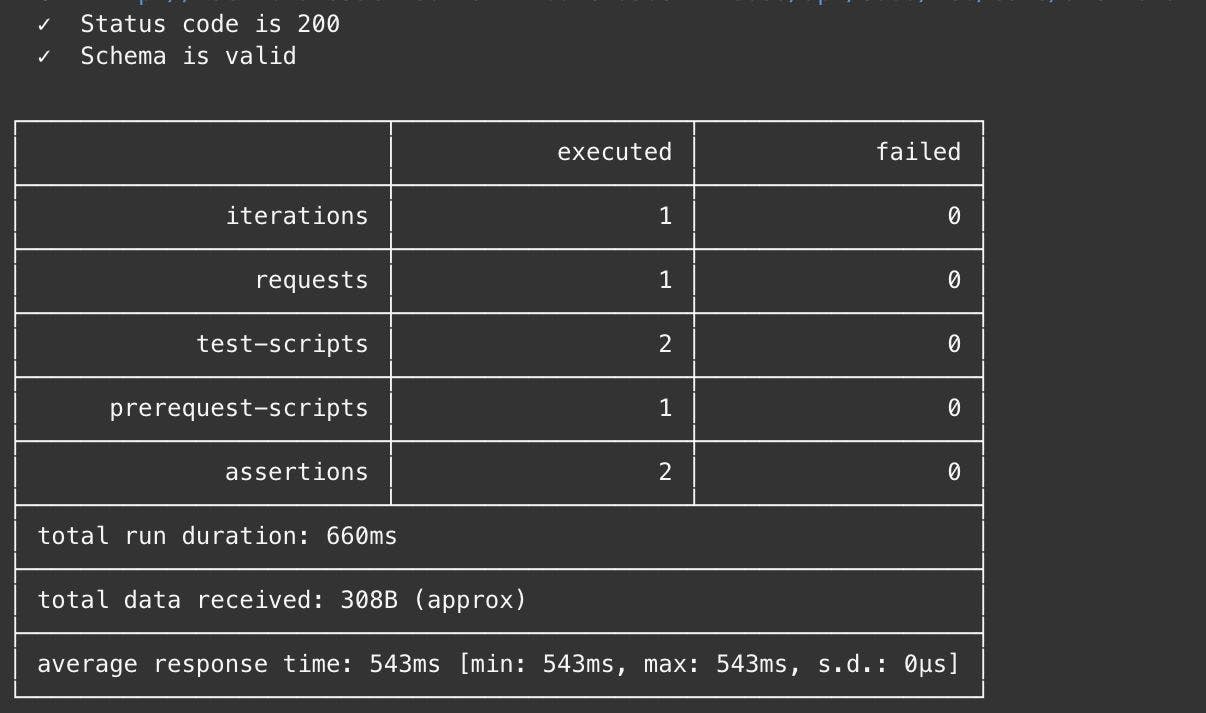This screenshot has width=1206, height=713.
Task: Click the failed count for requests
Action: (x=953, y=280)
